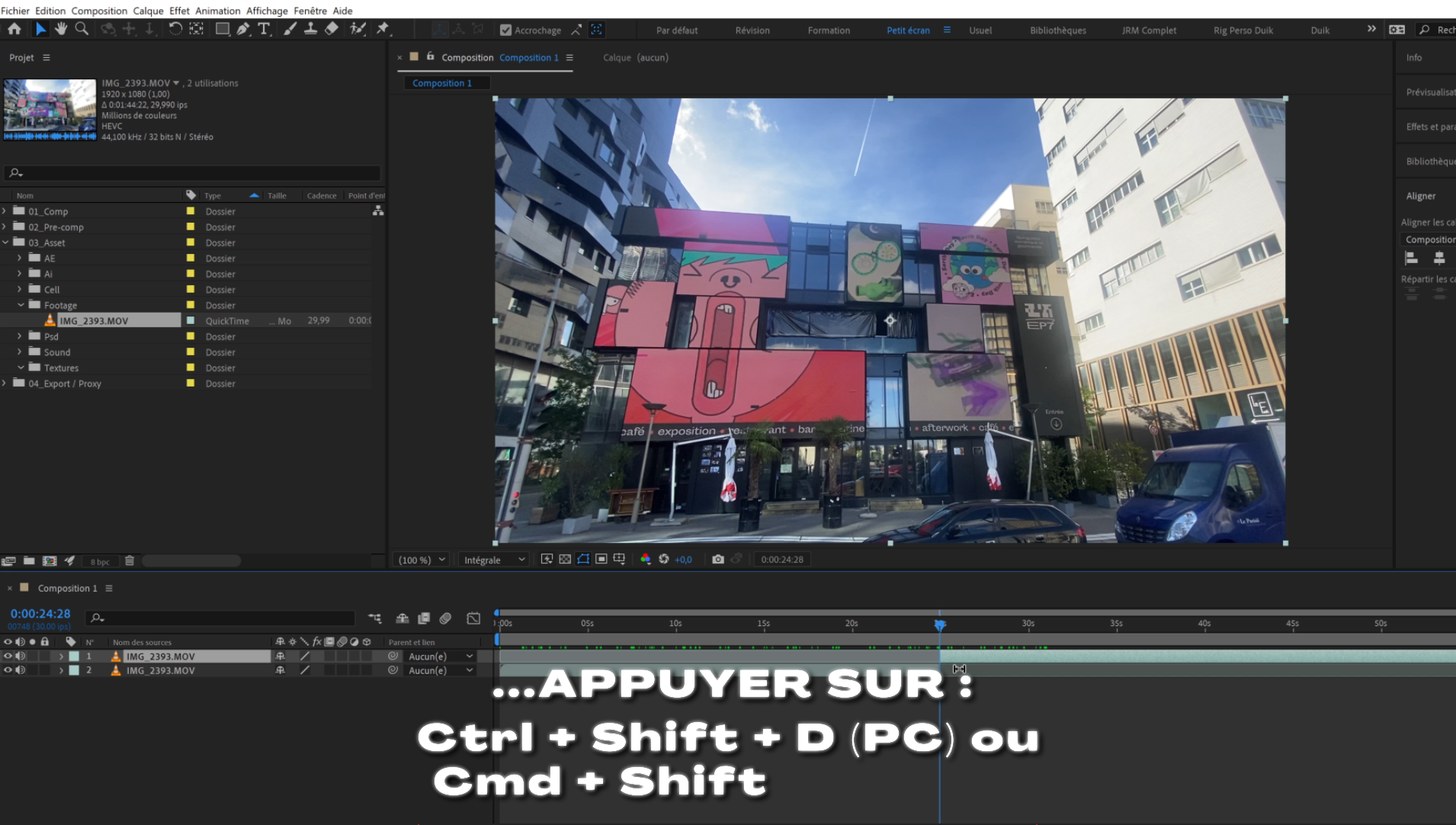Open the 100 % zoom level dropdown
The height and width of the screenshot is (825, 1456).
(x=422, y=560)
